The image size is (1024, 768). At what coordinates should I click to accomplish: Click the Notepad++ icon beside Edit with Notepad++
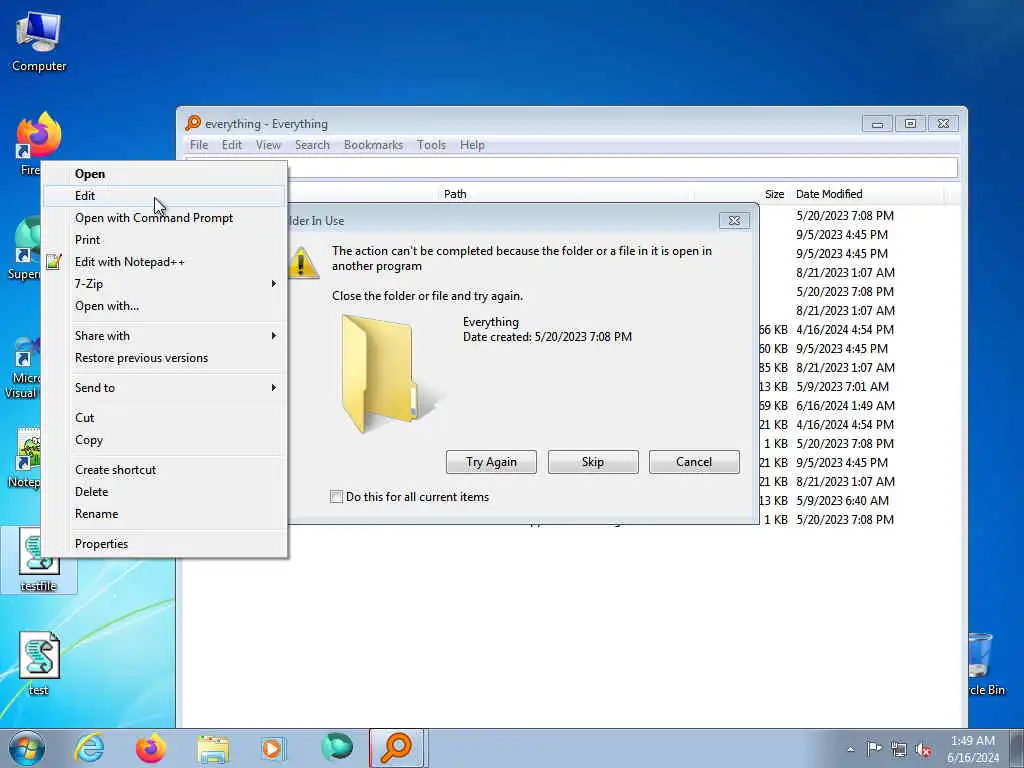pyautogui.click(x=54, y=262)
